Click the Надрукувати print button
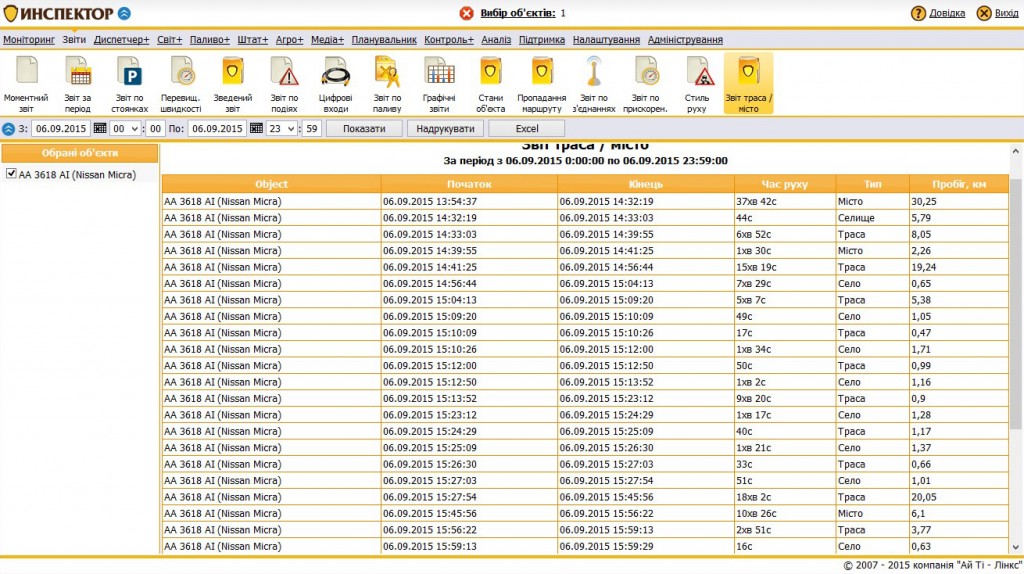This screenshot has width=1024, height=574. [x=445, y=129]
